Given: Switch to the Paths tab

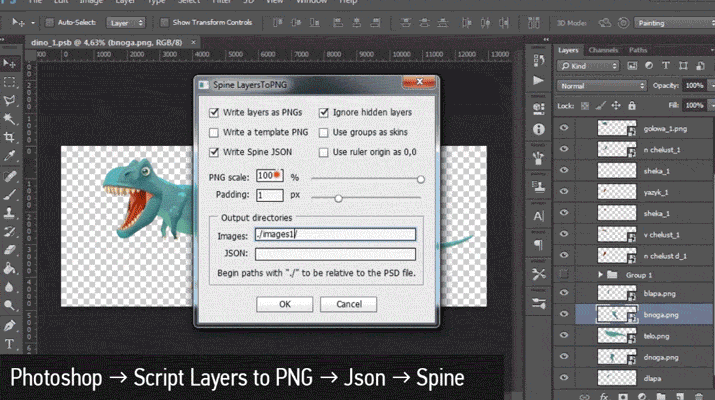Looking at the screenshot, I should point(638,50).
